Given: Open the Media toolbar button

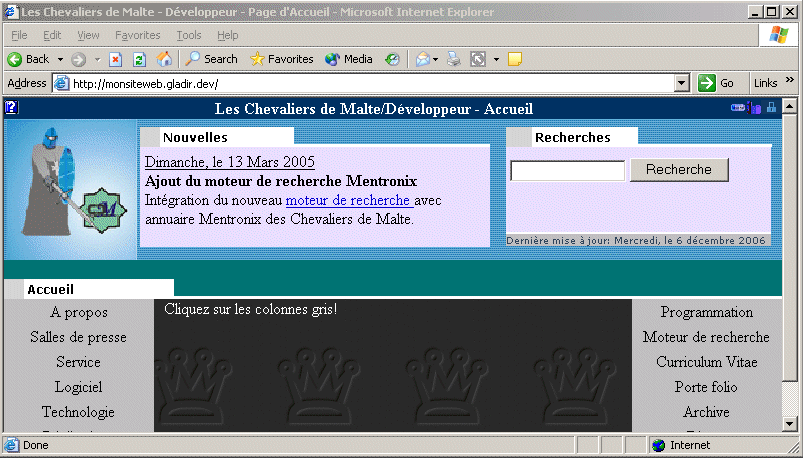Looking at the screenshot, I should 348,59.
